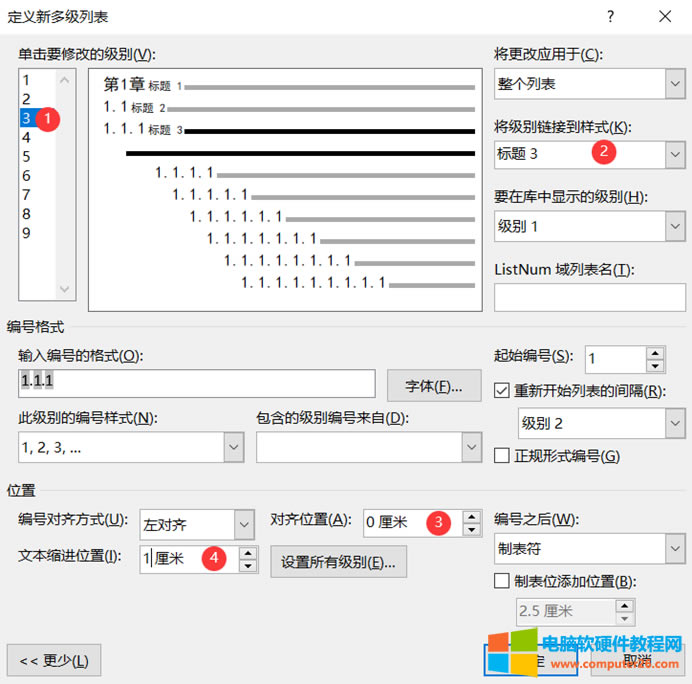Open the 字体 font dialog button
Screen dimensions: 692x684
tap(434, 386)
